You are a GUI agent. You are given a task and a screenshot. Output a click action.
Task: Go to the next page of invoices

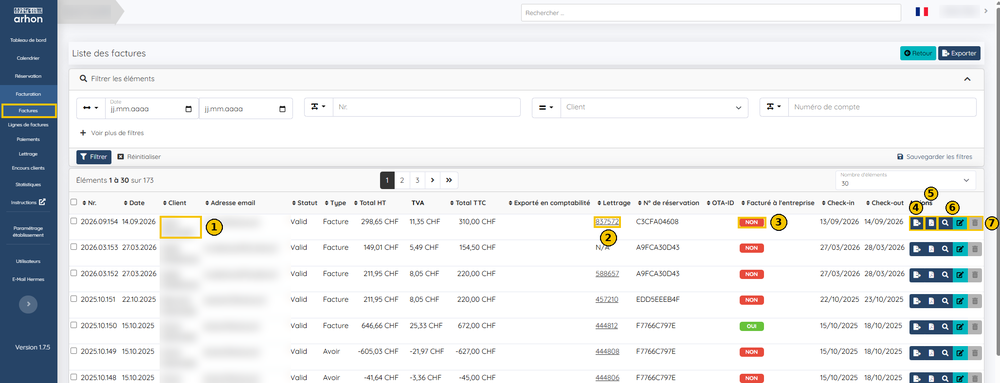(x=433, y=180)
